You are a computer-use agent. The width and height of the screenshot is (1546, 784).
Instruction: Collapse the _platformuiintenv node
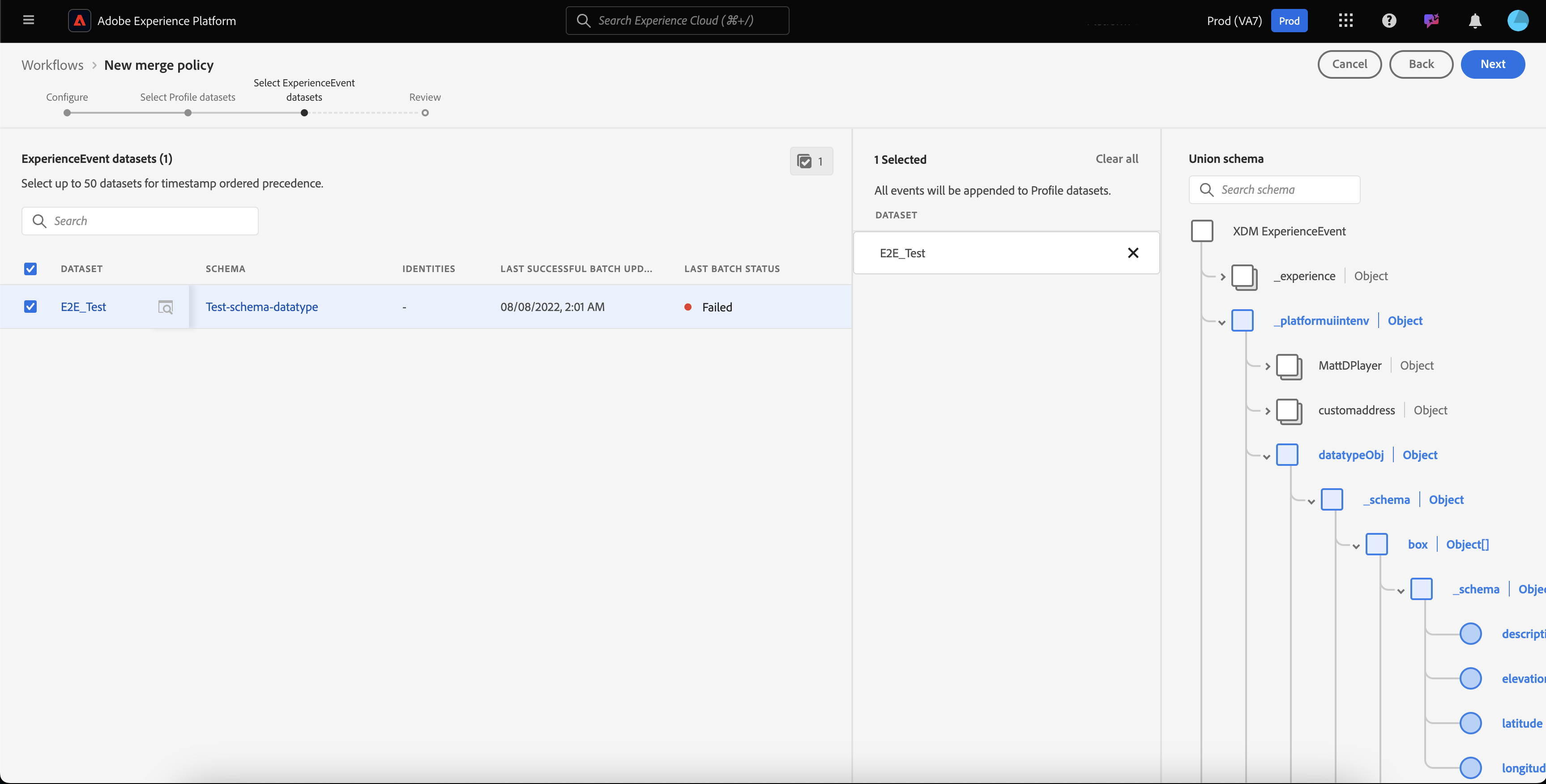[x=1221, y=322]
